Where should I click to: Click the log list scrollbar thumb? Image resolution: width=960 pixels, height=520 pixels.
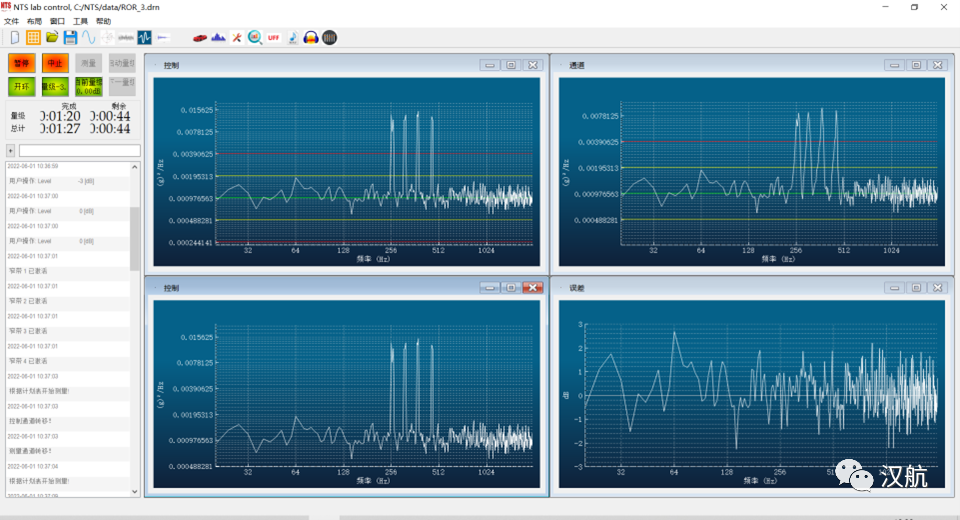pos(135,238)
